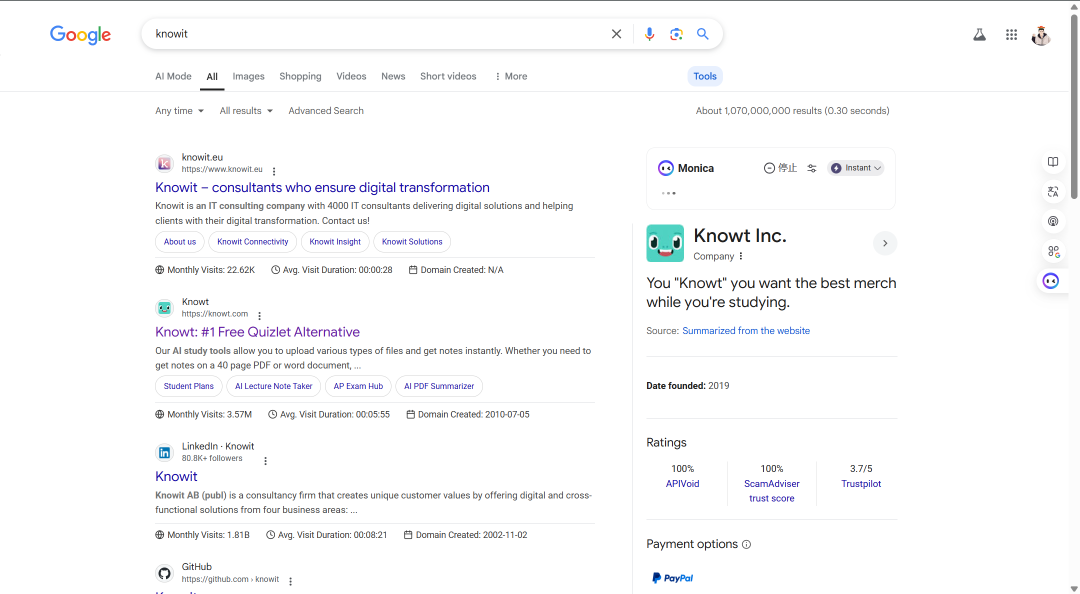Screen dimensions: 1080x594
Task: Open the LinkedIn Knowit result title
Action: [176, 477]
